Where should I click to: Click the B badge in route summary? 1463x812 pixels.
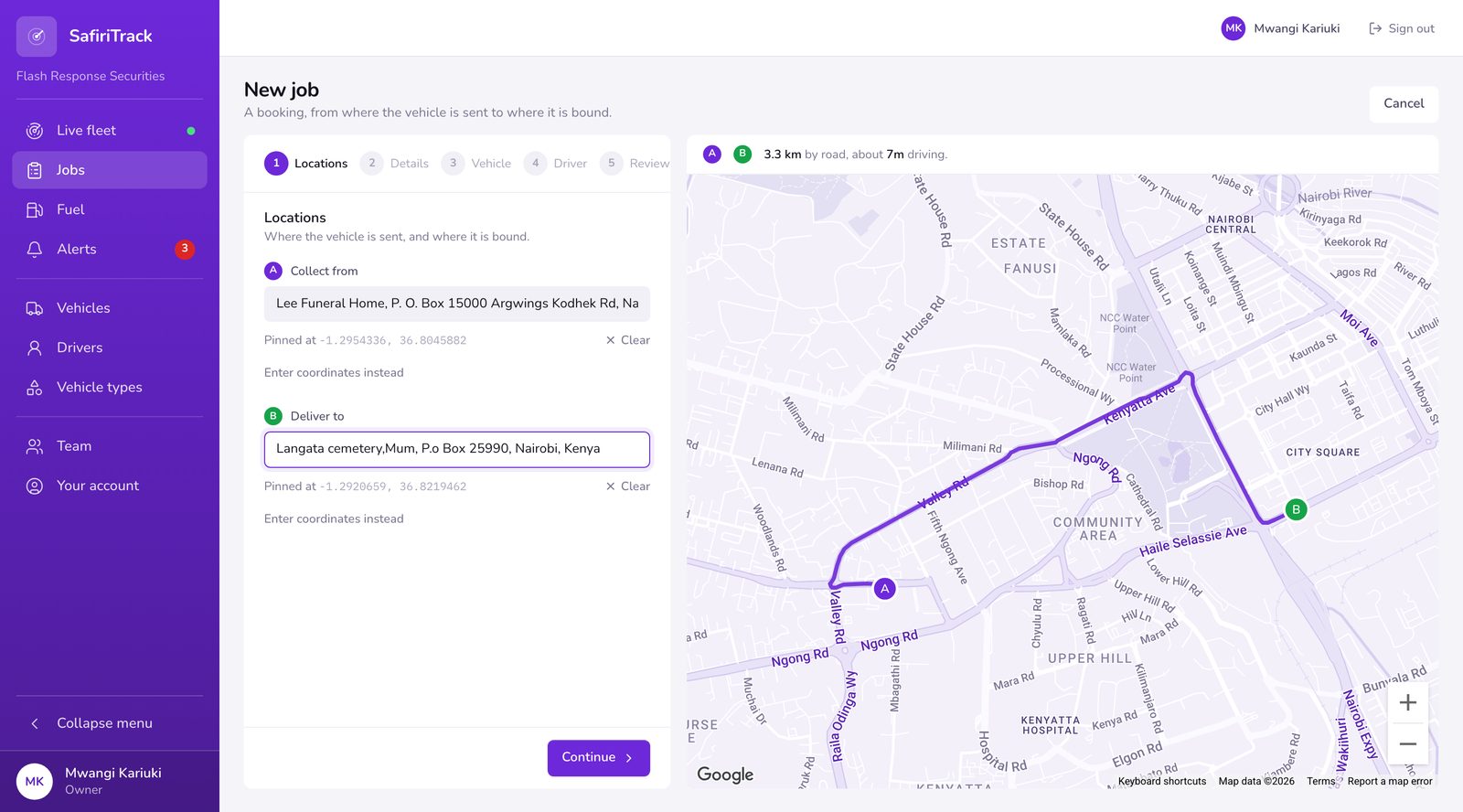click(x=742, y=154)
